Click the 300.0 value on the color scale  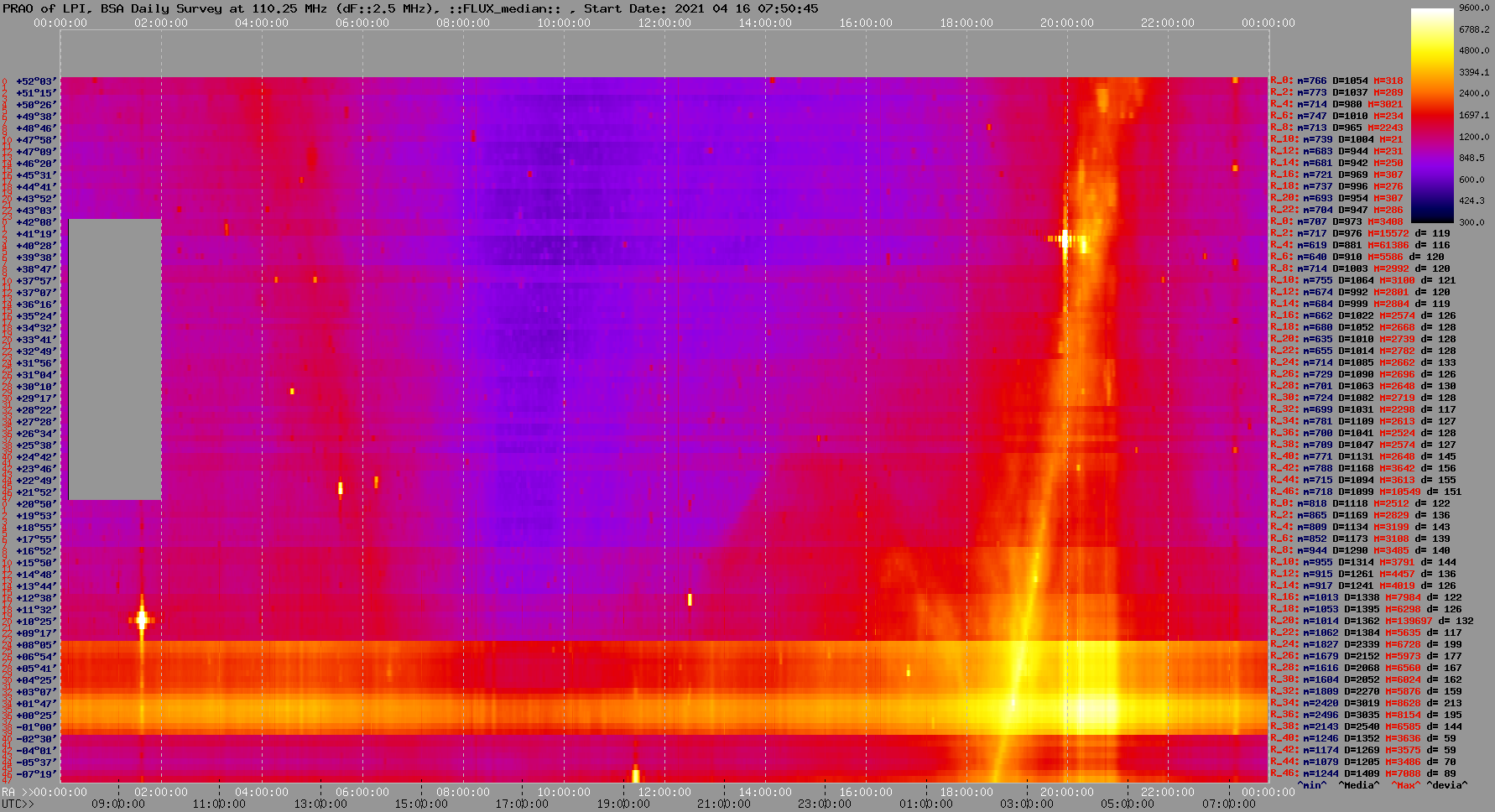click(x=1472, y=222)
